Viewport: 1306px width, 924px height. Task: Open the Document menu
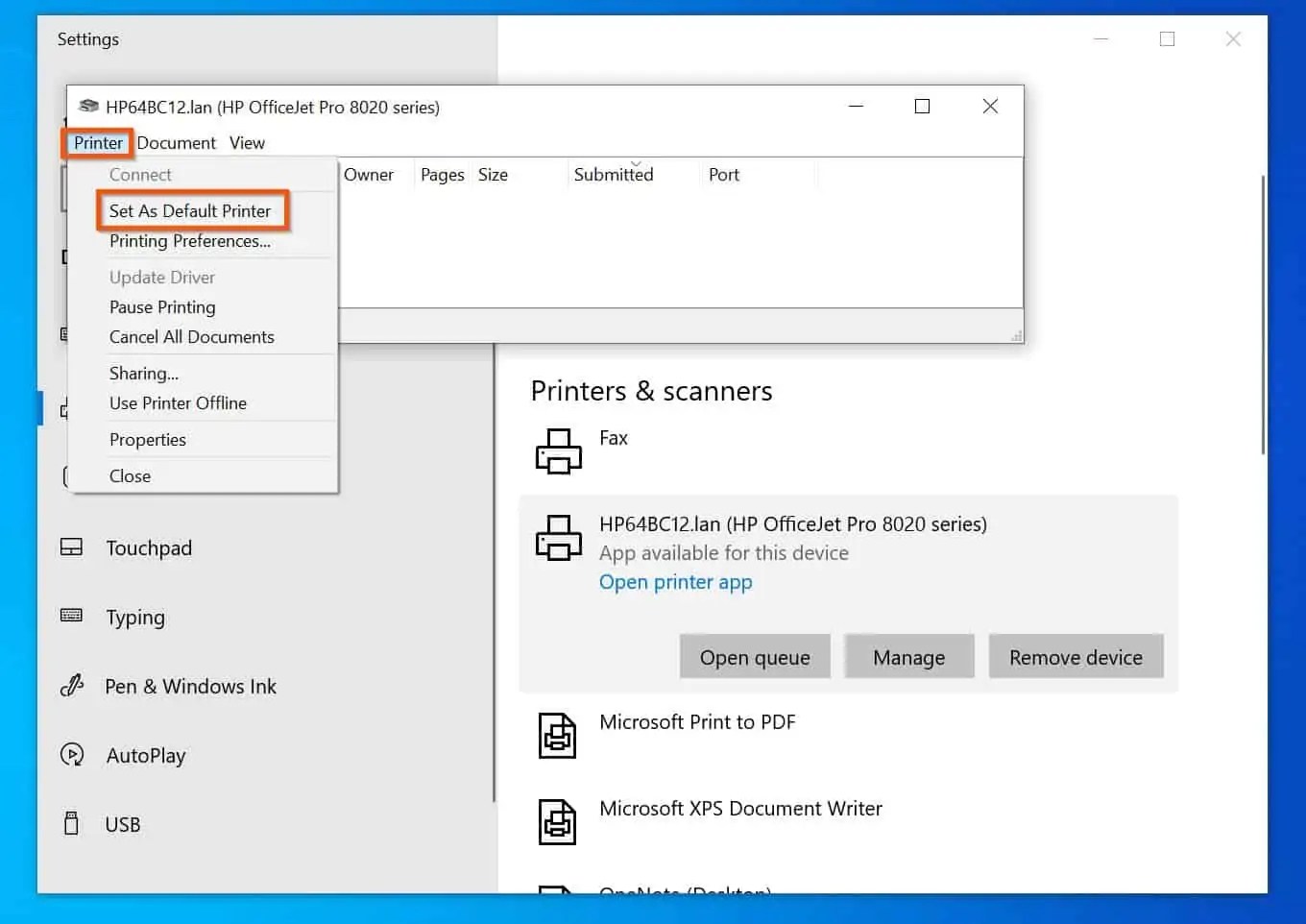pos(176,142)
